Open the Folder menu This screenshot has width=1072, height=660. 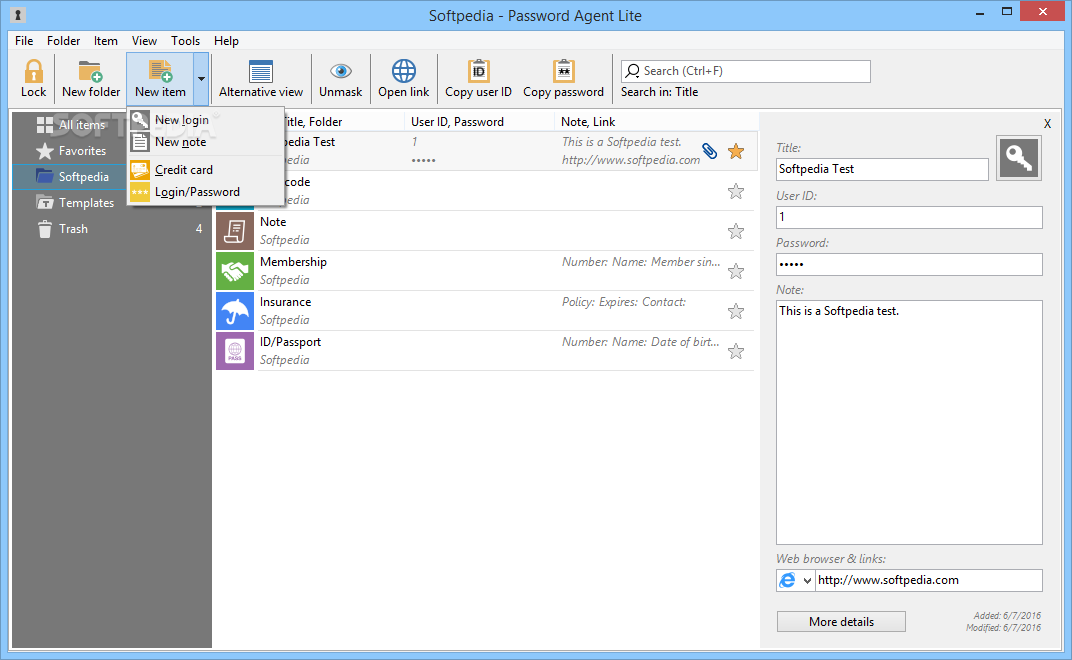(x=64, y=41)
